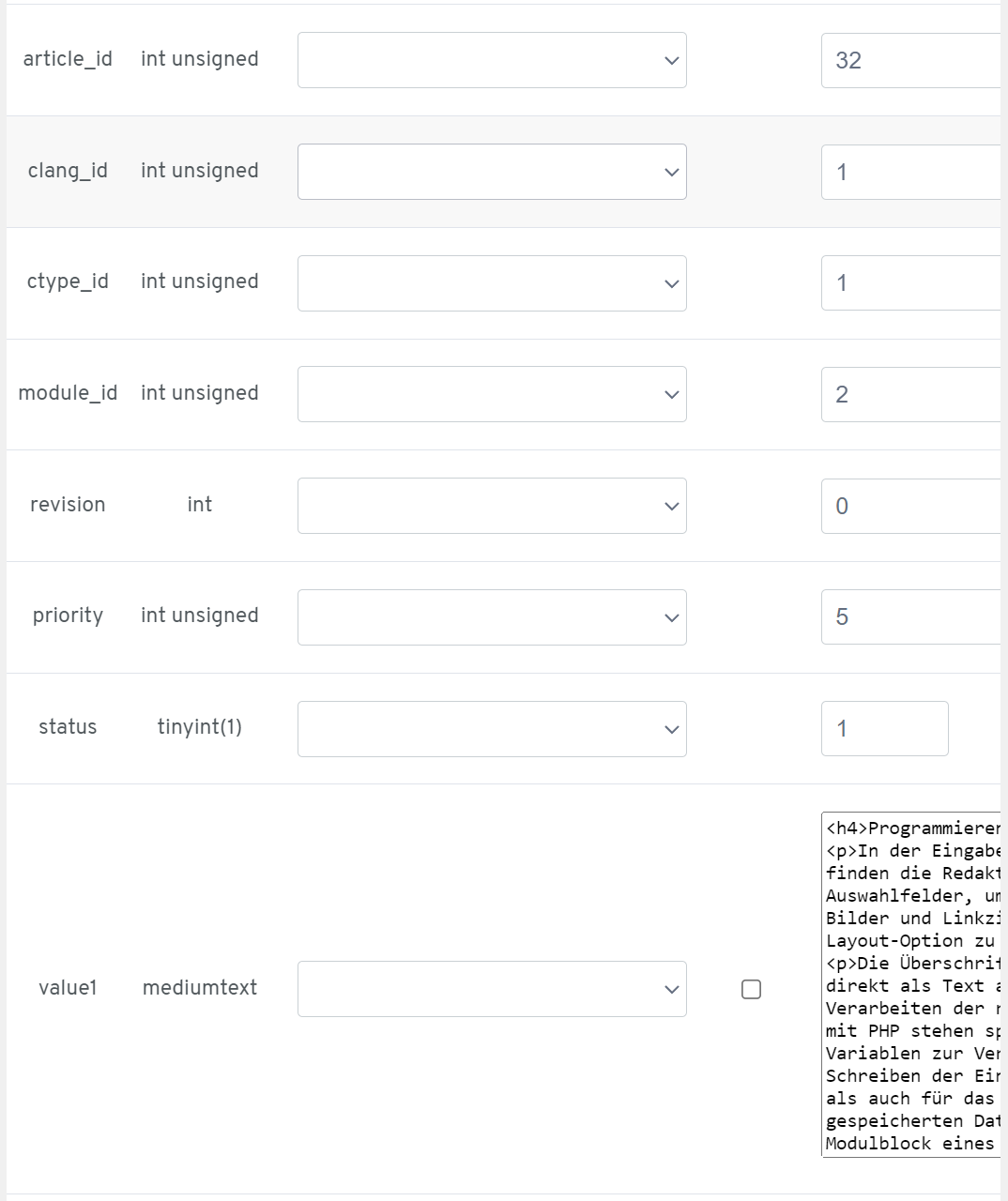
Task: Click the article_id value field containing 32
Action: click(x=910, y=61)
